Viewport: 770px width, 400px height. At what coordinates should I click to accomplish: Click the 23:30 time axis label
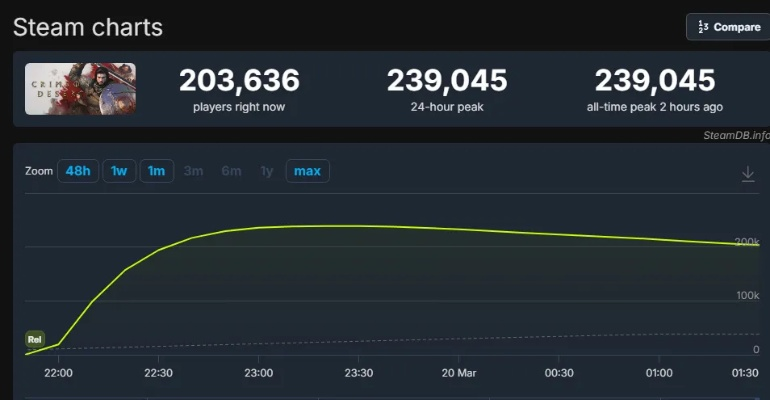pyautogui.click(x=358, y=373)
